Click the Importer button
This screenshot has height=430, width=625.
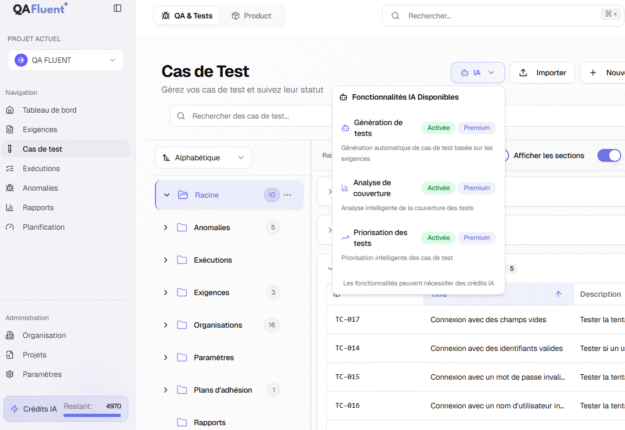(542, 73)
